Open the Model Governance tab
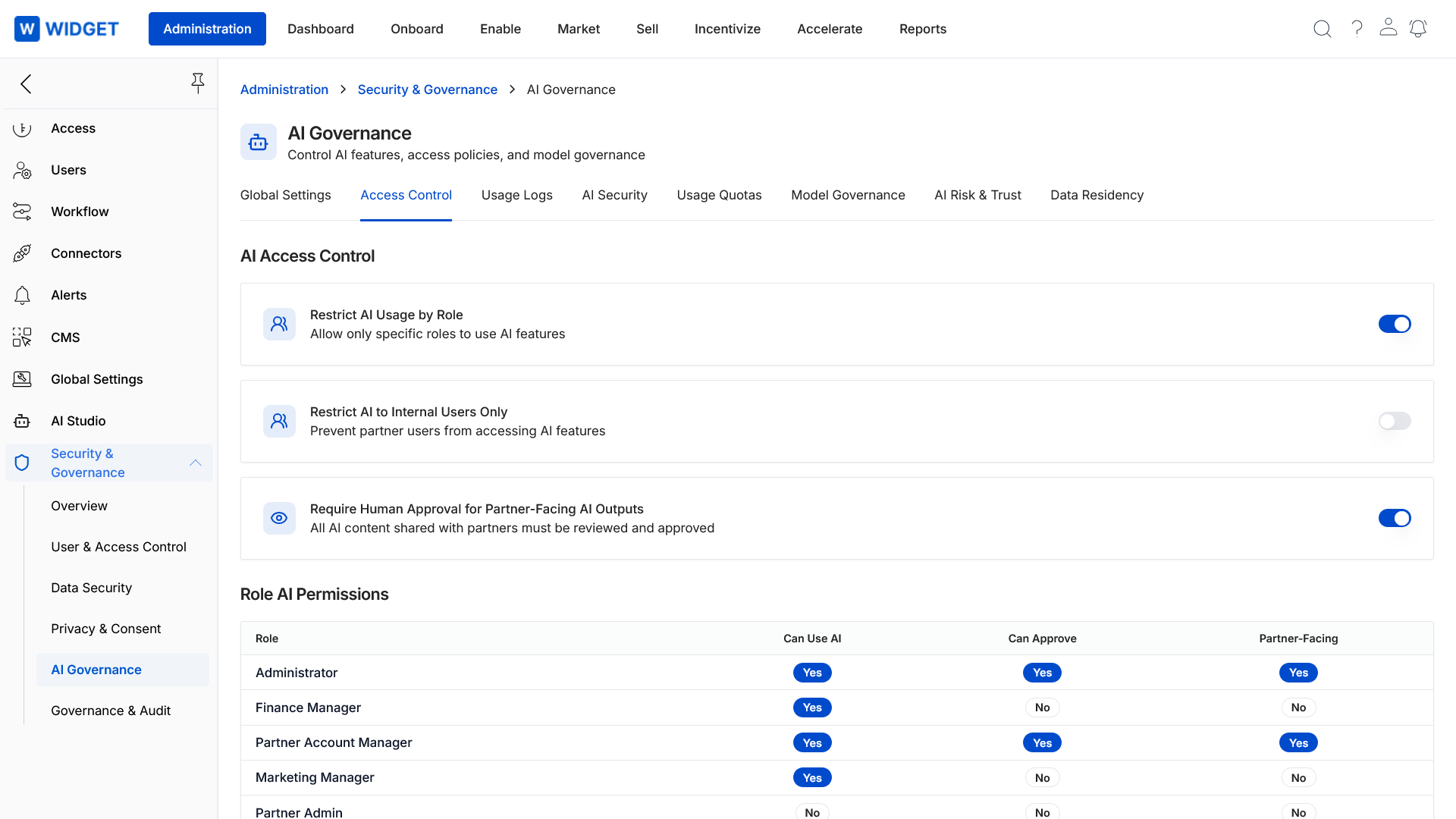The image size is (1456, 819). [848, 195]
